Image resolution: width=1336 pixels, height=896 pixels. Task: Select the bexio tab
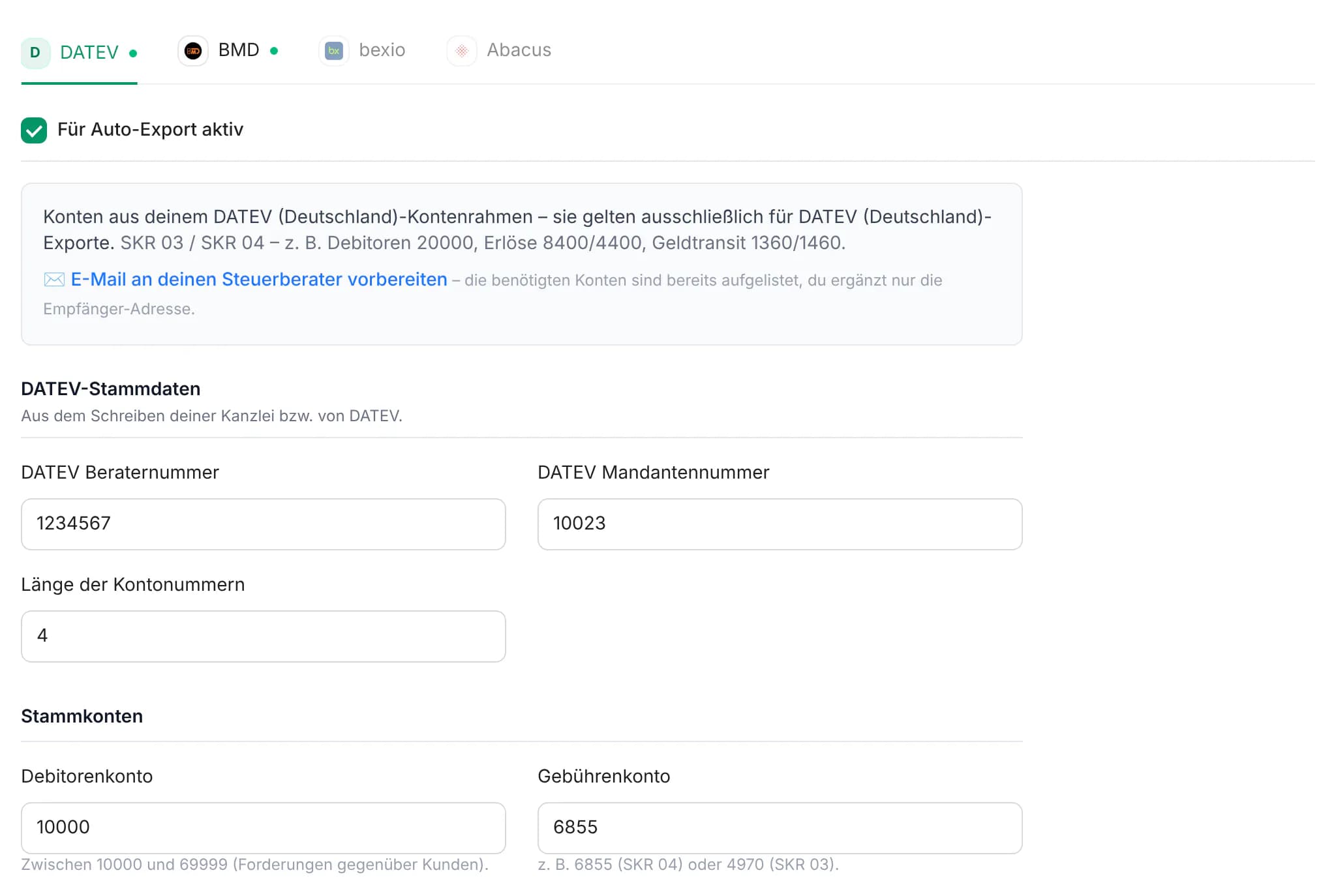point(362,51)
